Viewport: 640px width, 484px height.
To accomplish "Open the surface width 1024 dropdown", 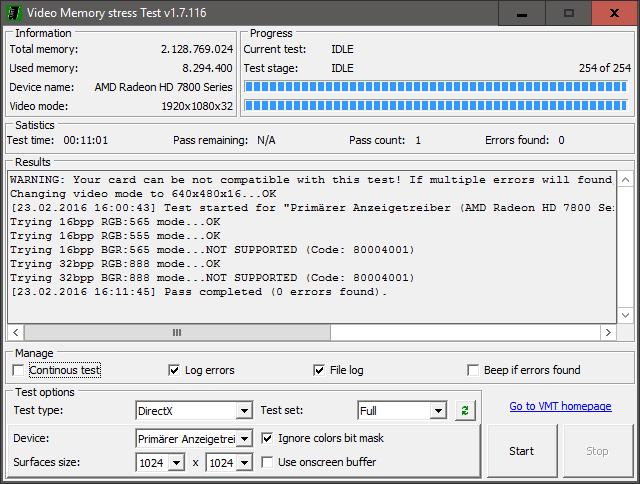I will (x=176, y=463).
